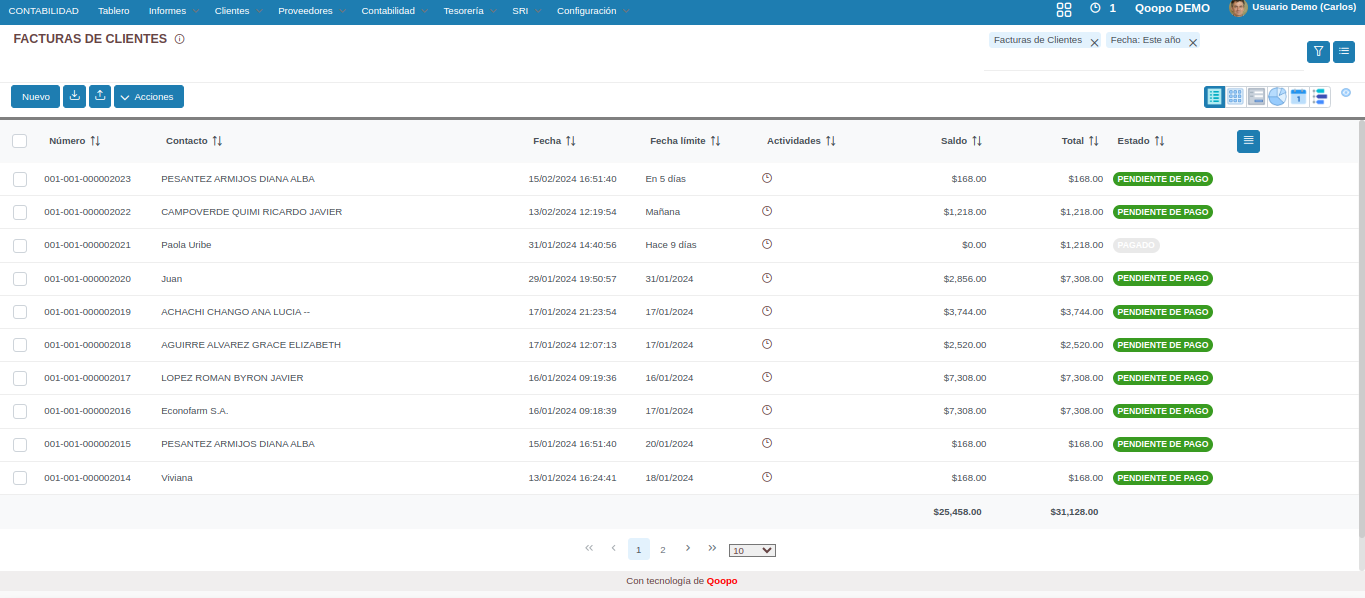
Task: Click the upload icon button beside Acciones
Action: 100,96
